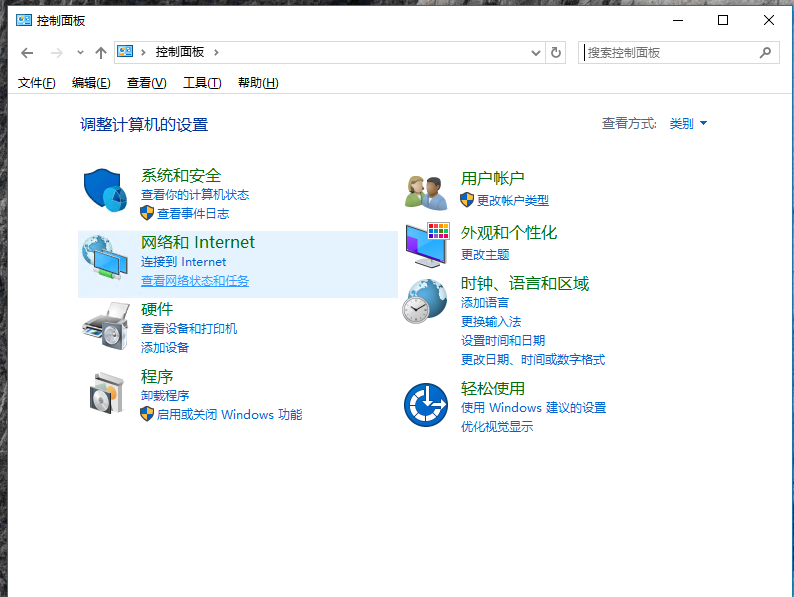Click the Forward arrow in navigation bar

point(57,53)
